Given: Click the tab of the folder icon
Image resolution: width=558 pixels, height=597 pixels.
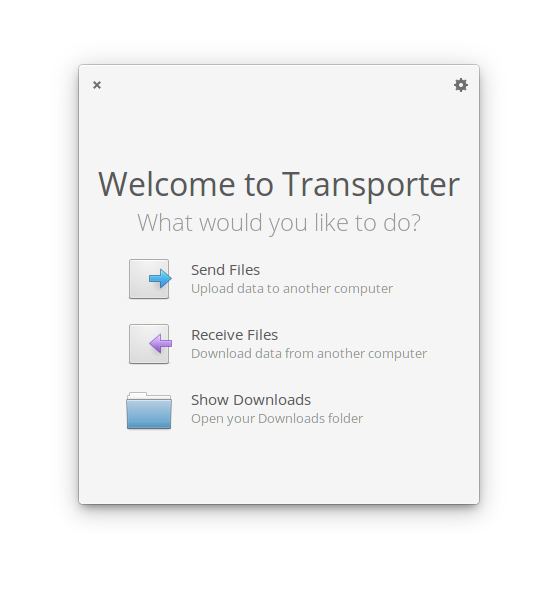Looking at the screenshot, I should (137, 394).
